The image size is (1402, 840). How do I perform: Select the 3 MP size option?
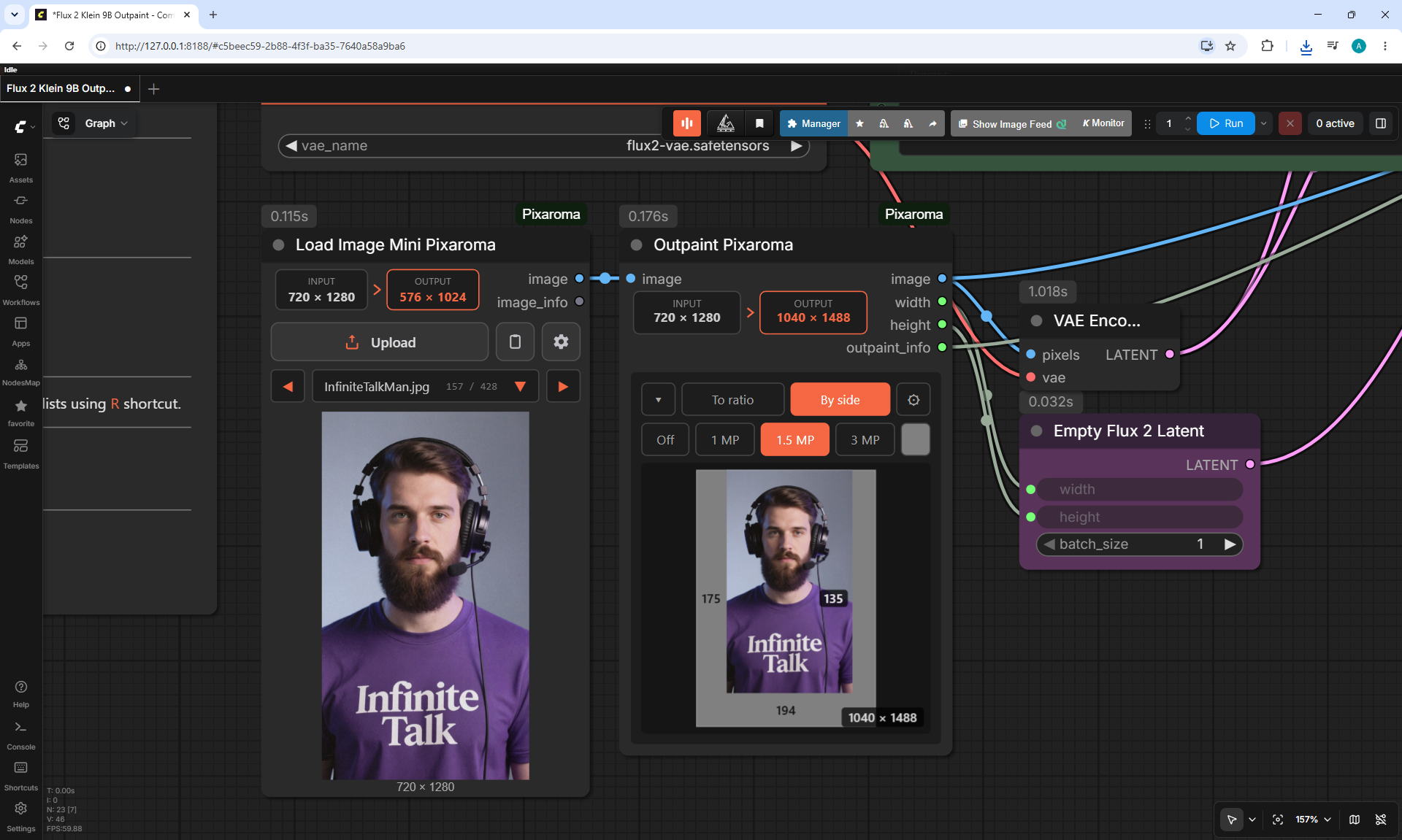(x=865, y=439)
